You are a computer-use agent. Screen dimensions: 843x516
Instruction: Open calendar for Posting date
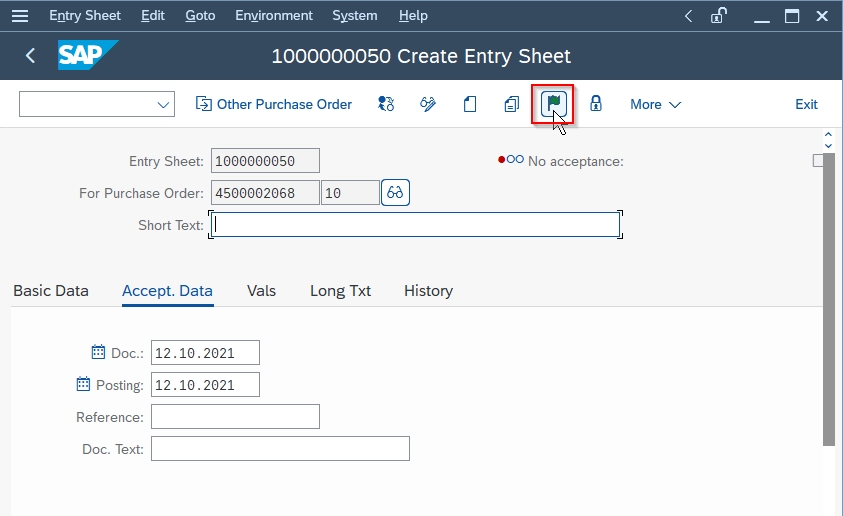[x=83, y=384]
